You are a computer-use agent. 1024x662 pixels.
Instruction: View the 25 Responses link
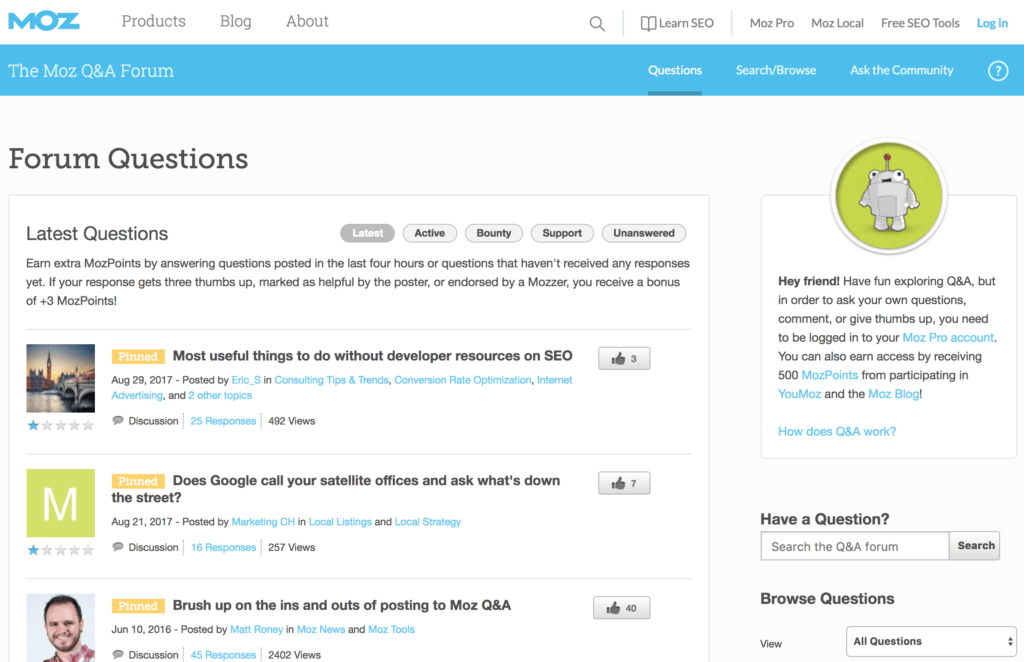coord(223,421)
